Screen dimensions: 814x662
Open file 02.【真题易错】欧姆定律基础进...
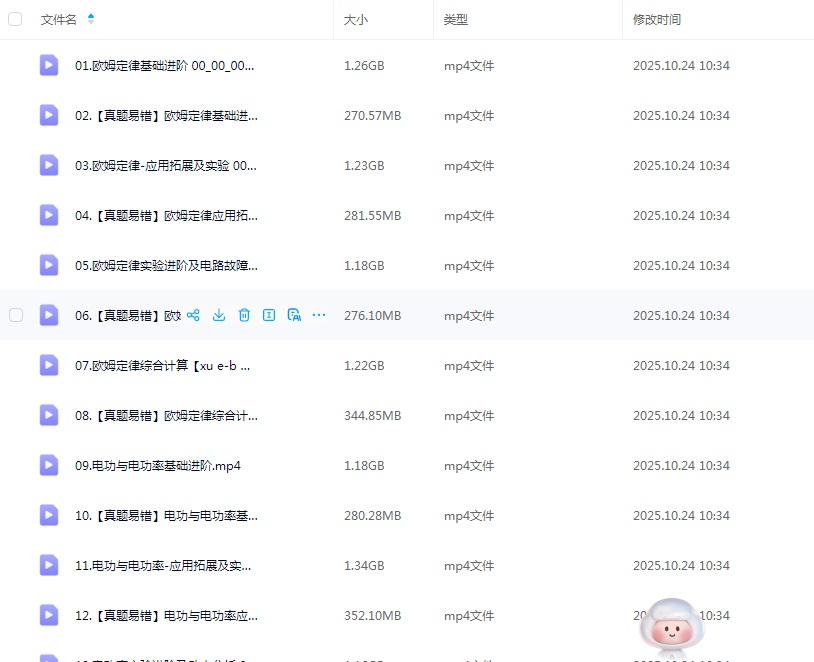tap(166, 116)
